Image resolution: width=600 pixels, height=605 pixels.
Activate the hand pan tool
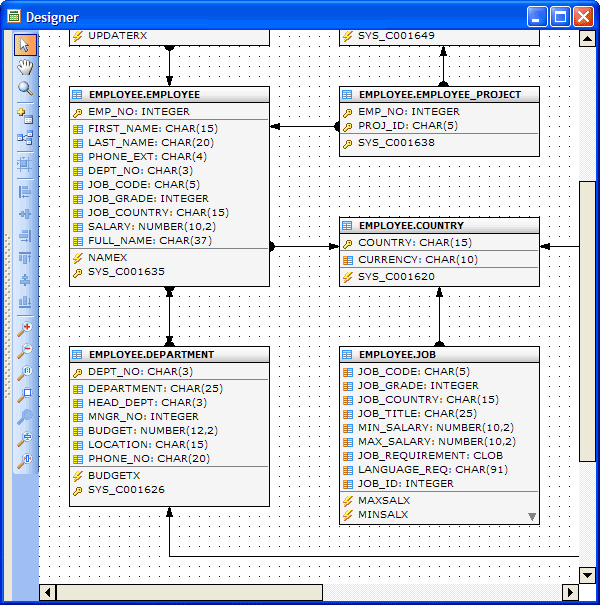[25, 67]
